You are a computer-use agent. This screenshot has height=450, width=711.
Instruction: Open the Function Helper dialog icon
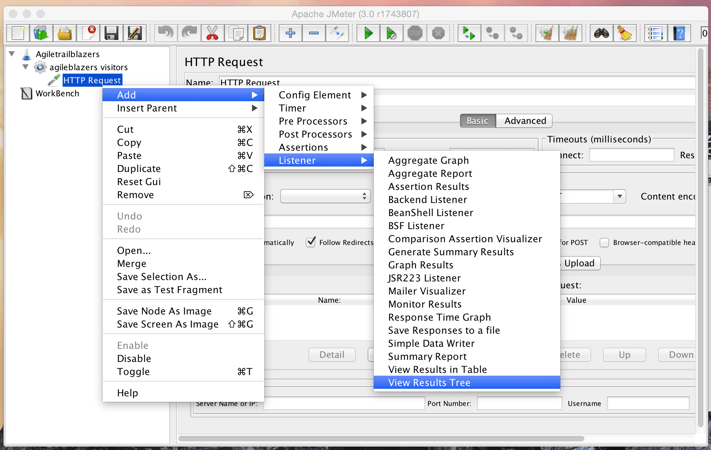click(656, 33)
